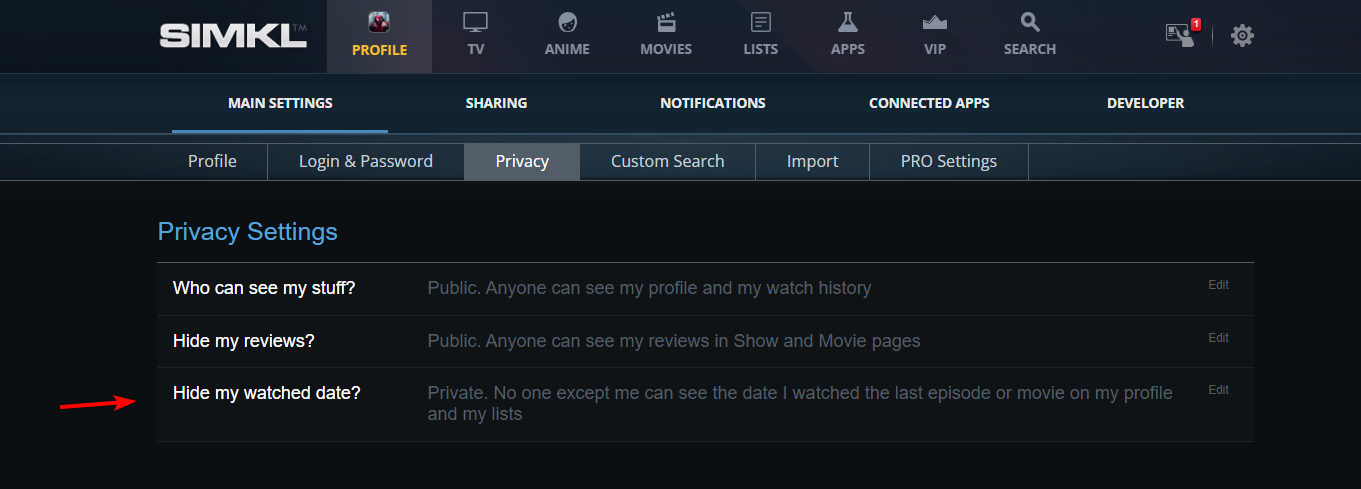Open the Apps flask icon

tap(848, 22)
